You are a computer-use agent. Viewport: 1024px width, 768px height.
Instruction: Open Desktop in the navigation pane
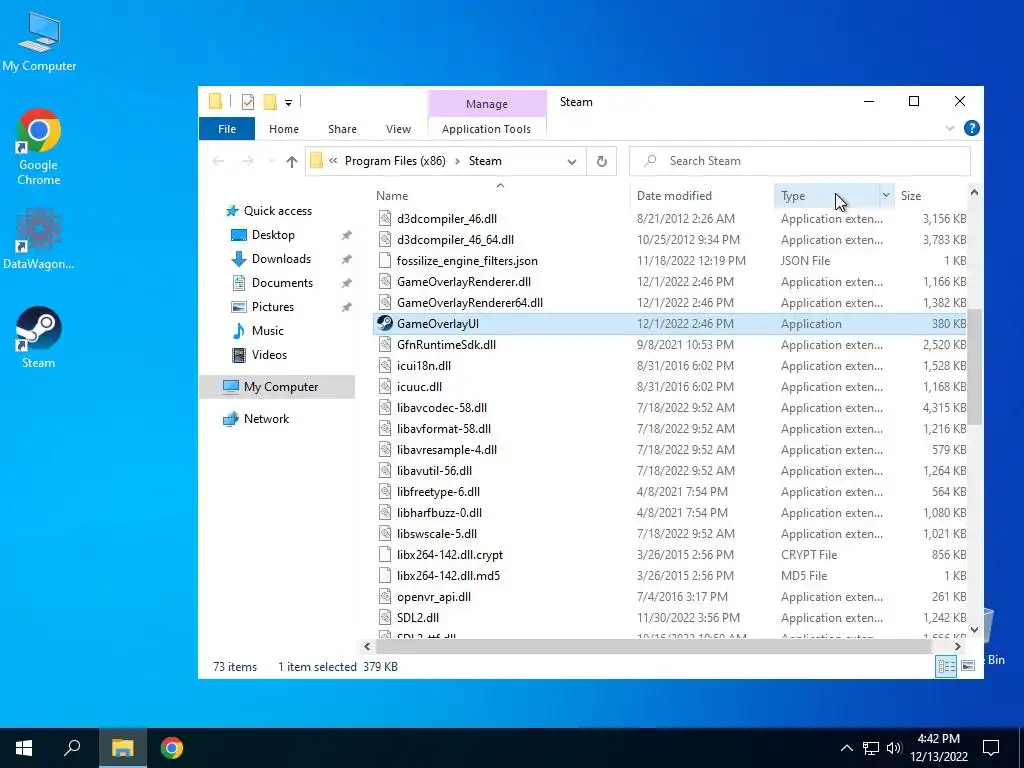click(x=273, y=234)
